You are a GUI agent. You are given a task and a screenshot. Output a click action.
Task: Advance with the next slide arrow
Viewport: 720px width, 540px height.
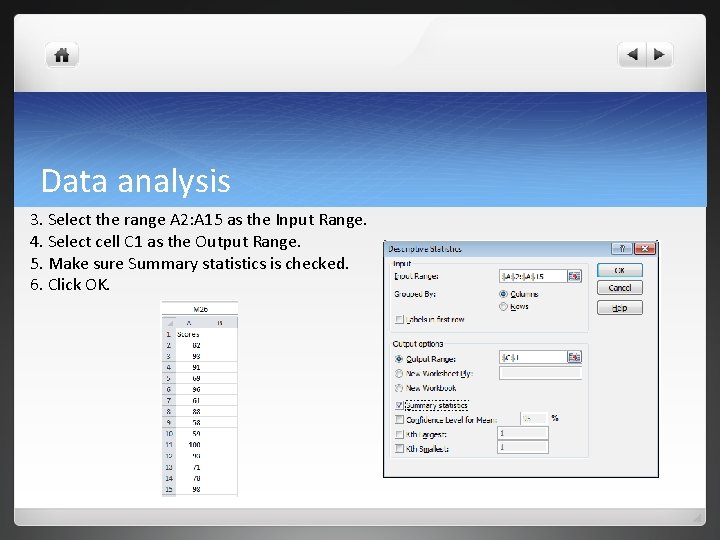(659, 55)
